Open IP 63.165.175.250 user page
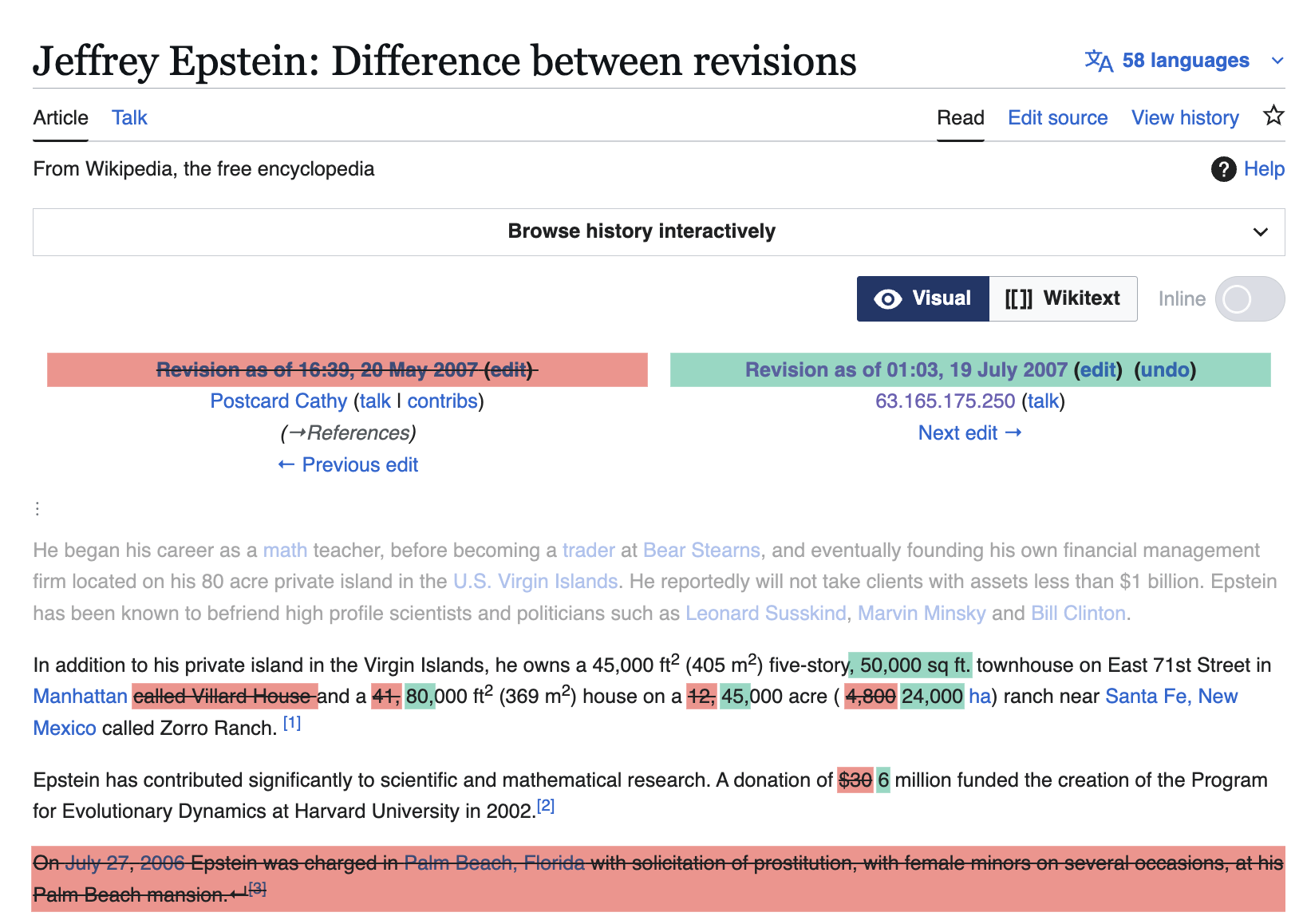Screen dimensions: 1299x924 945,401
